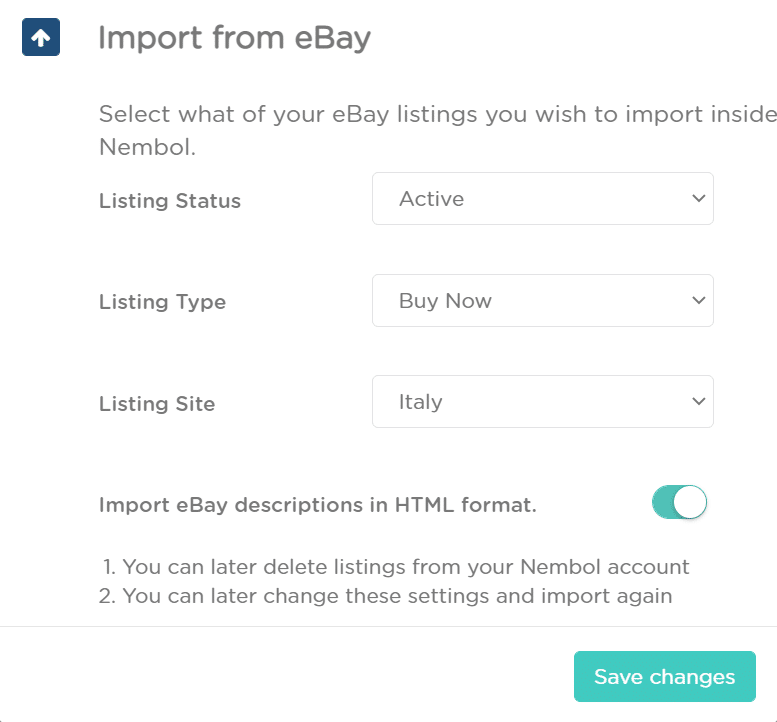
Task: Click the Listing Site label
Action: (157, 404)
